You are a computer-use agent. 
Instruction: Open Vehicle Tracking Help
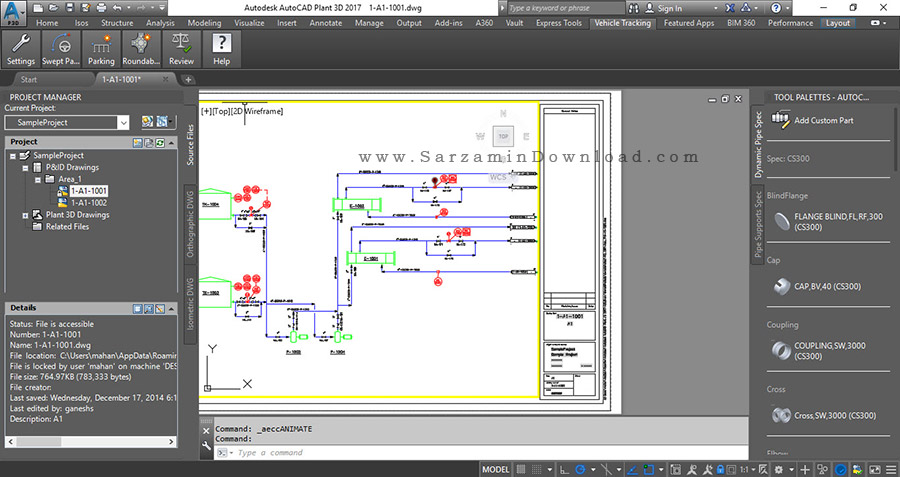[x=222, y=49]
